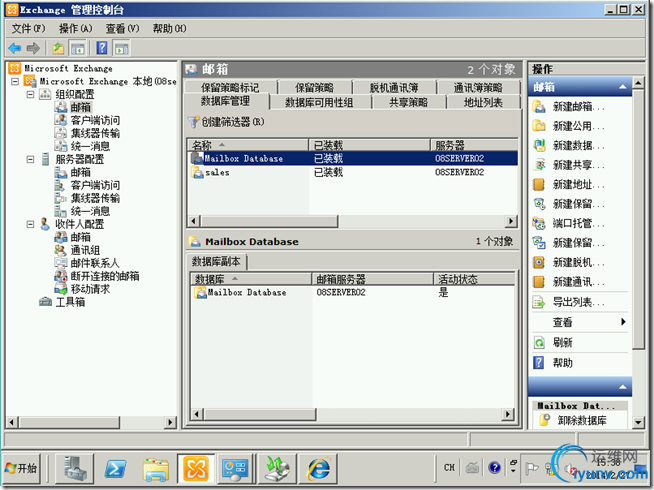Click the 开始 Start button

point(22,468)
